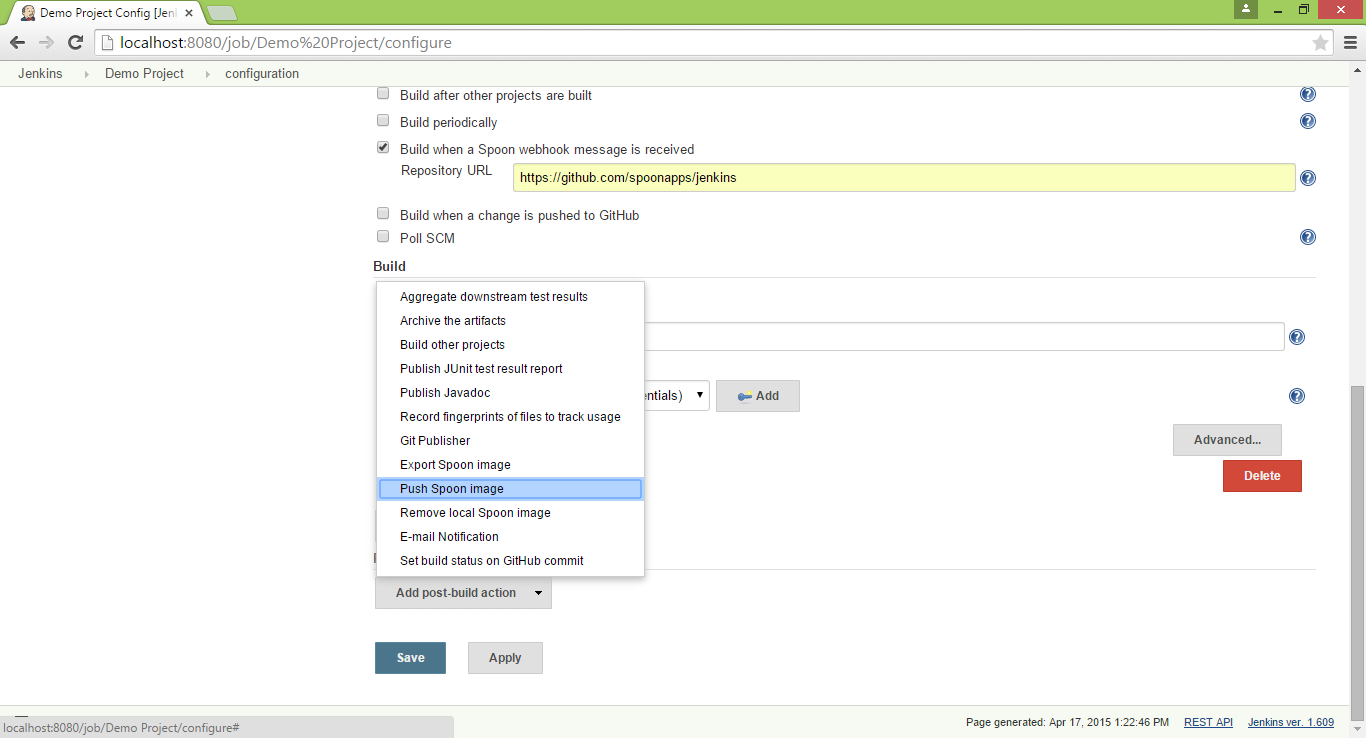
Task: Open the credentials dropdown
Action: (677, 396)
